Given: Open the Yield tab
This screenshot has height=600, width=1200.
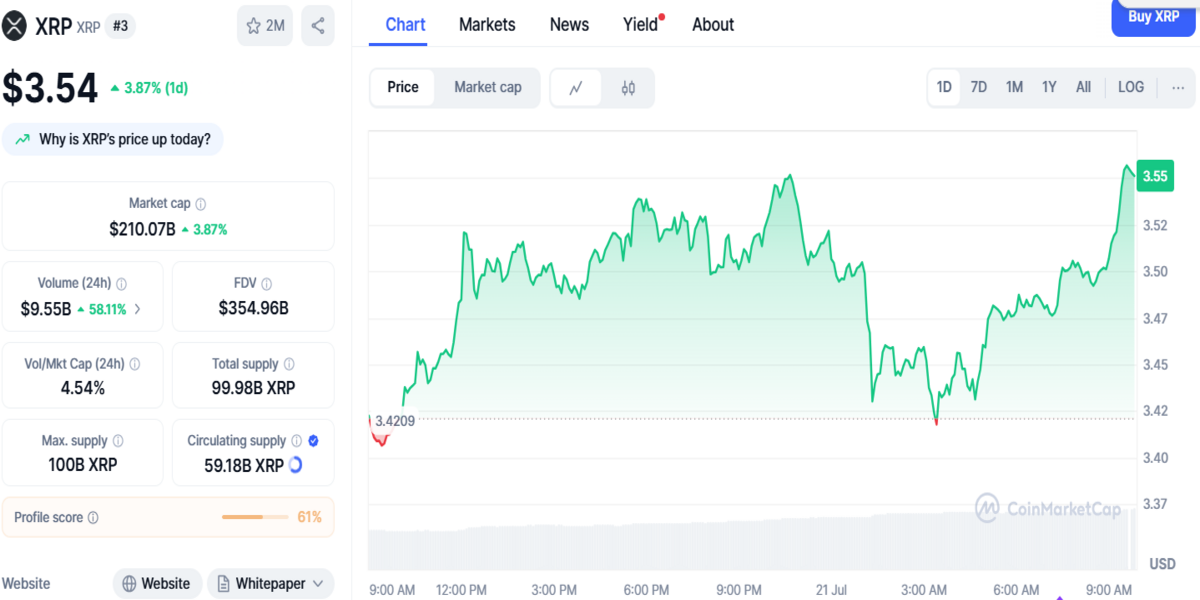Looking at the screenshot, I should pyautogui.click(x=641, y=25).
